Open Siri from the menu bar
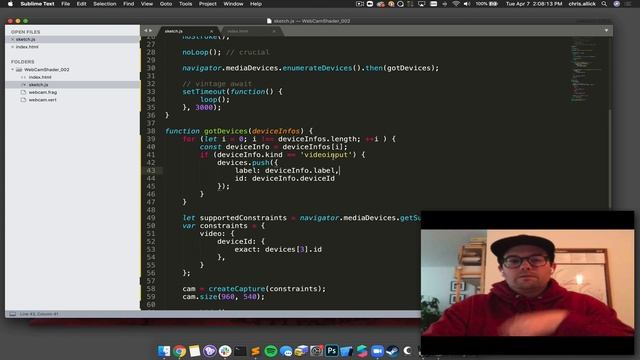640x360 pixels. [617, 4]
